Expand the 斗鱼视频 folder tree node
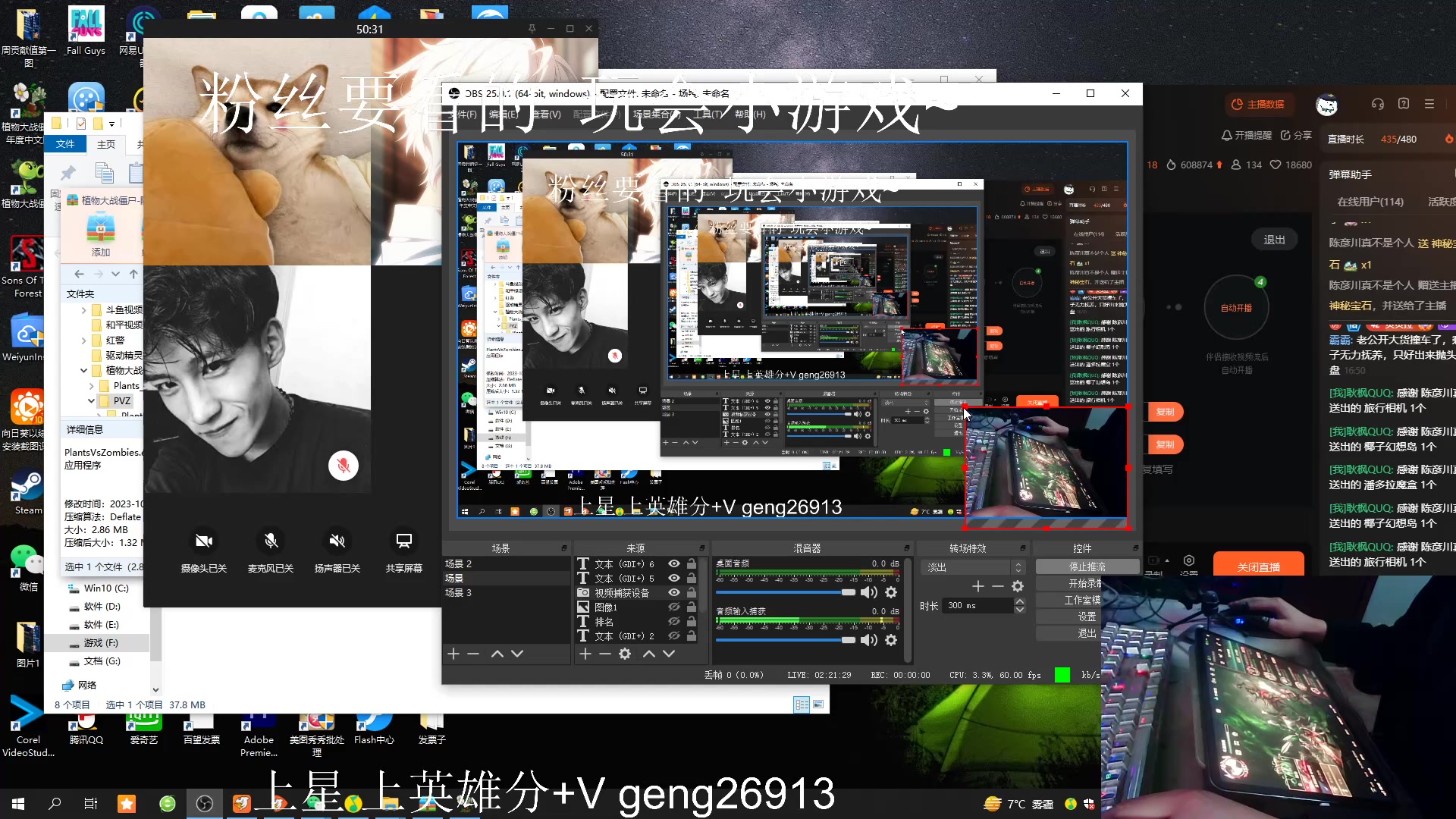This screenshot has width=1456, height=819. (83, 310)
